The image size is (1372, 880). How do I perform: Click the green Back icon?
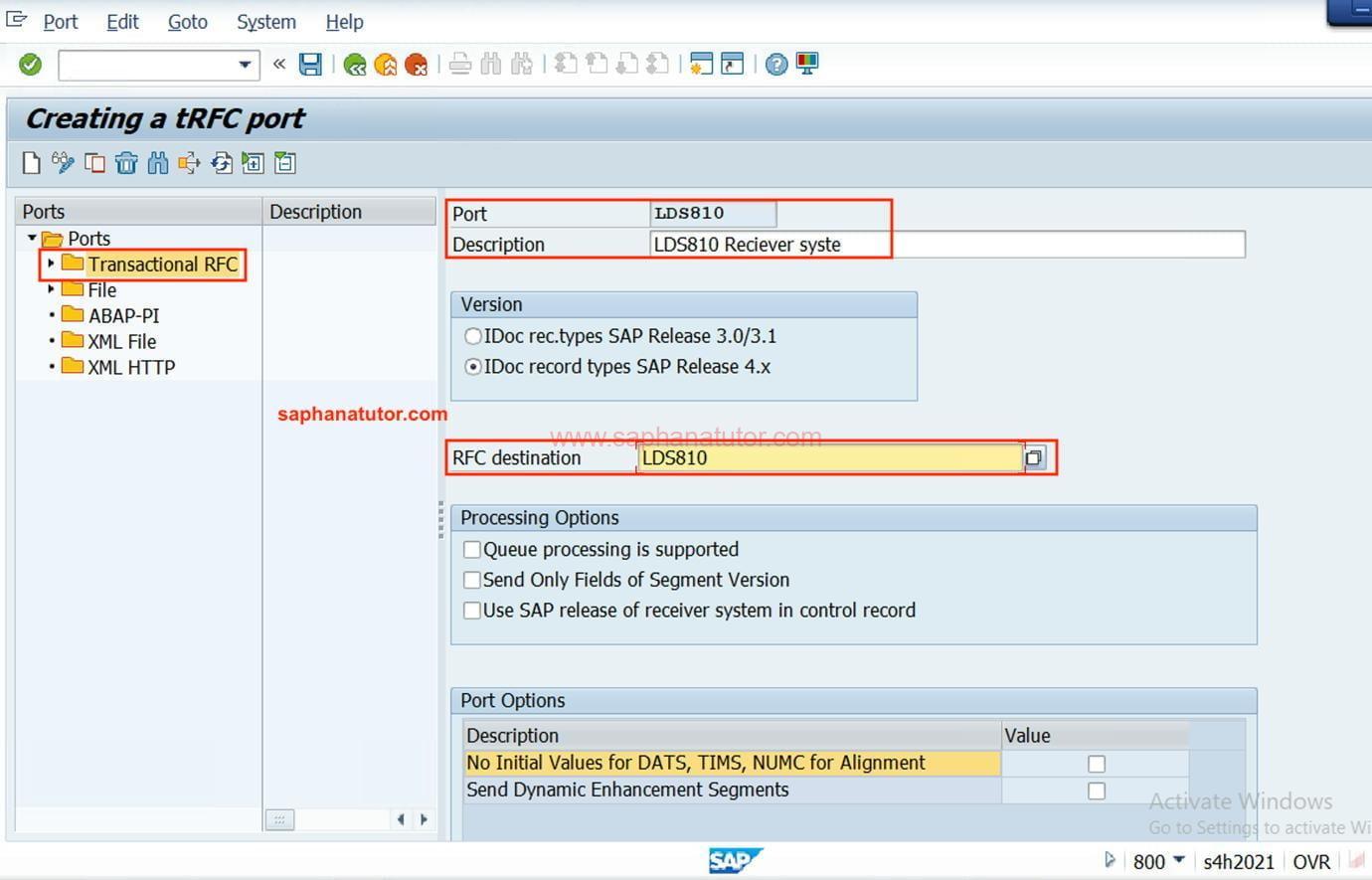[355, 65]
